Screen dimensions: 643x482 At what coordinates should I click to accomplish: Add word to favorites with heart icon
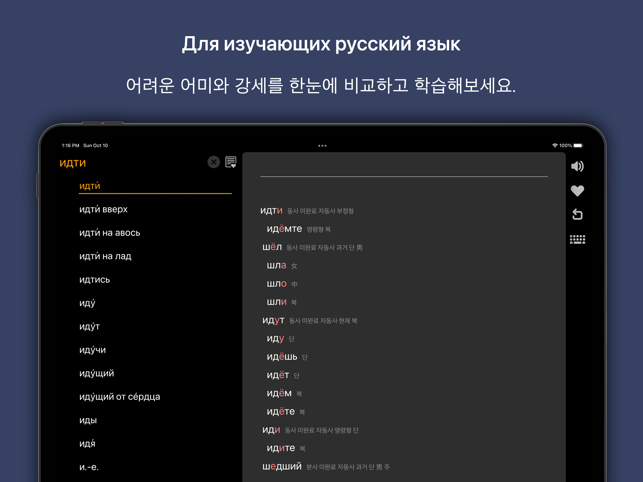click(x=577, y=191)
